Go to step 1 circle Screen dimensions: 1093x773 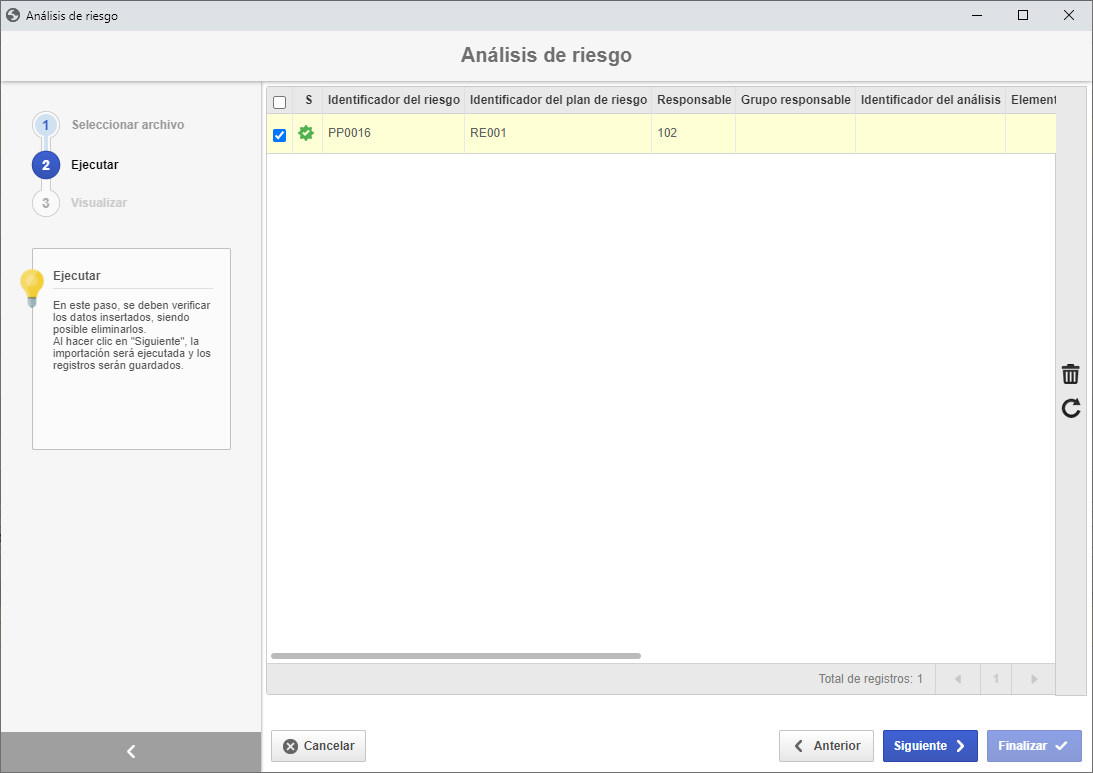[46, 125]
